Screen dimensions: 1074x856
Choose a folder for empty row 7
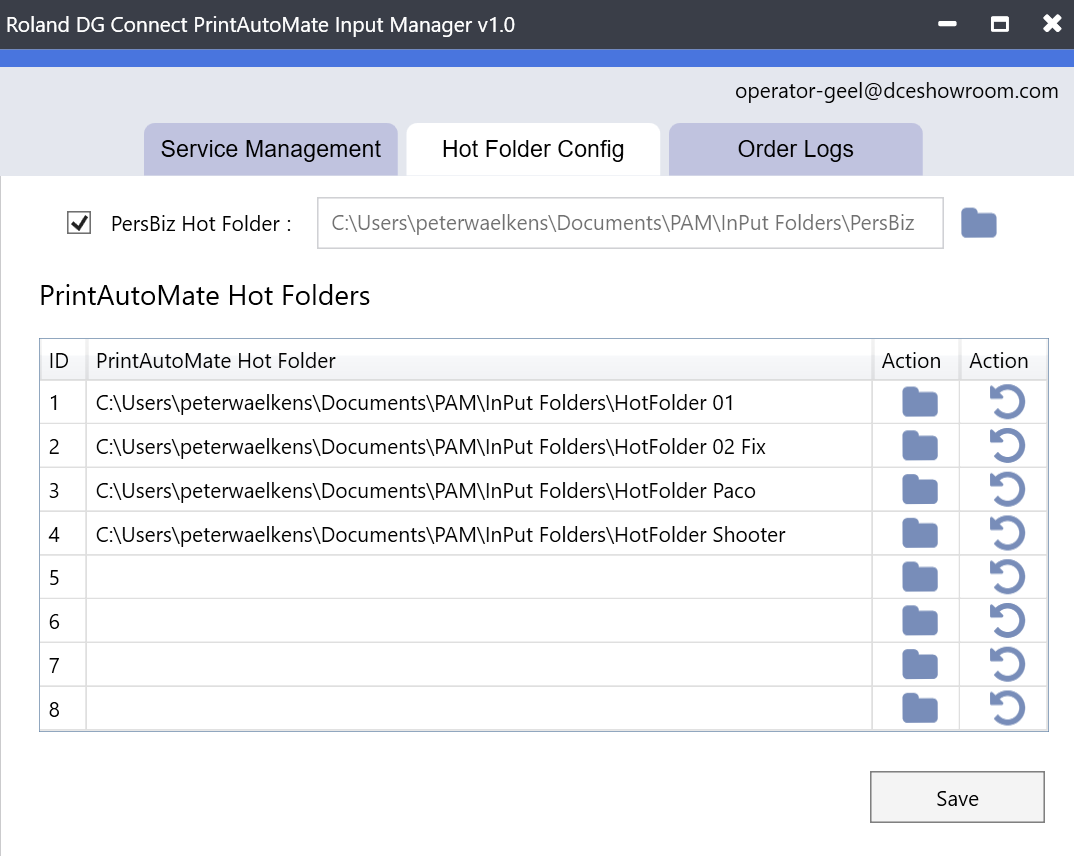pyautogui.click(x=919, y=666)
